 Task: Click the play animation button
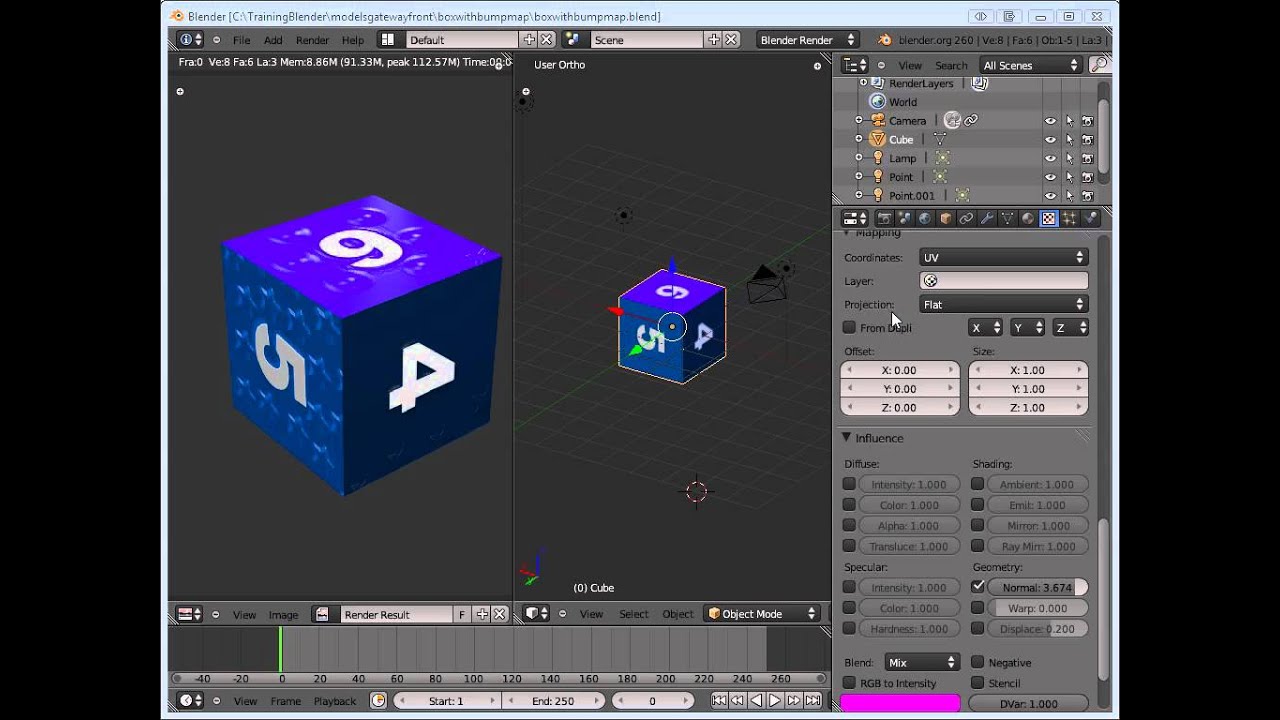pos(775,701)
